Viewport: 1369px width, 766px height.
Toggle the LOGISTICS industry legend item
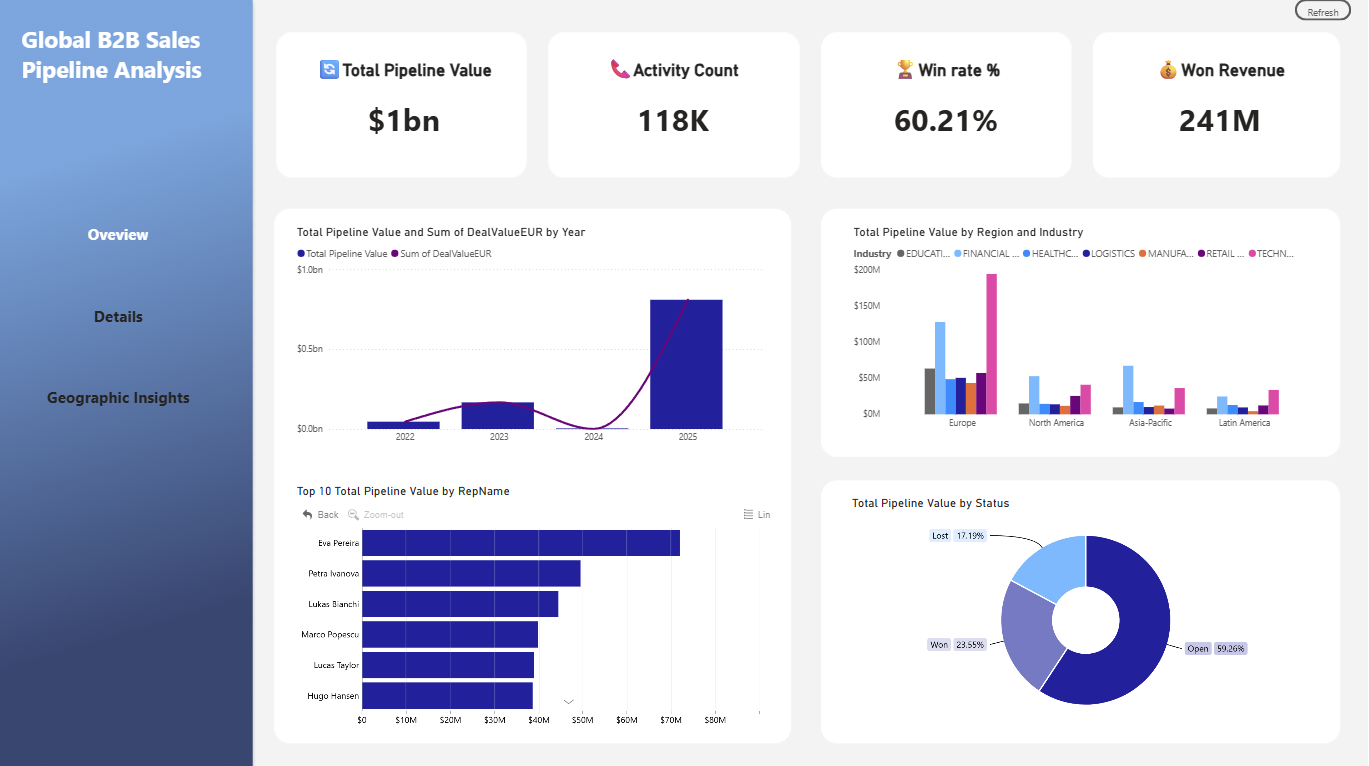1109,254
